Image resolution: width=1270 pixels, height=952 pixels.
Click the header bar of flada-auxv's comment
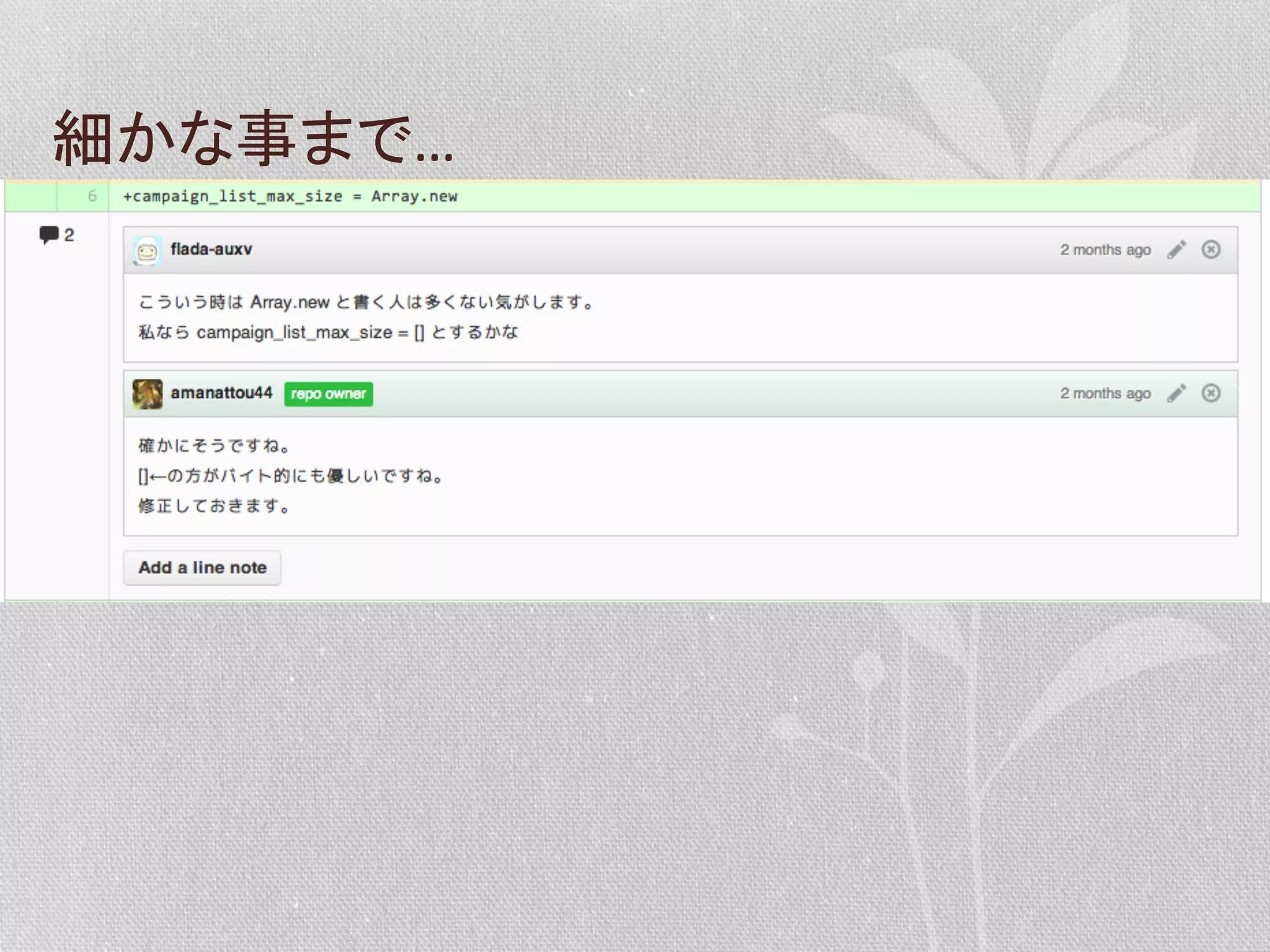620,250
